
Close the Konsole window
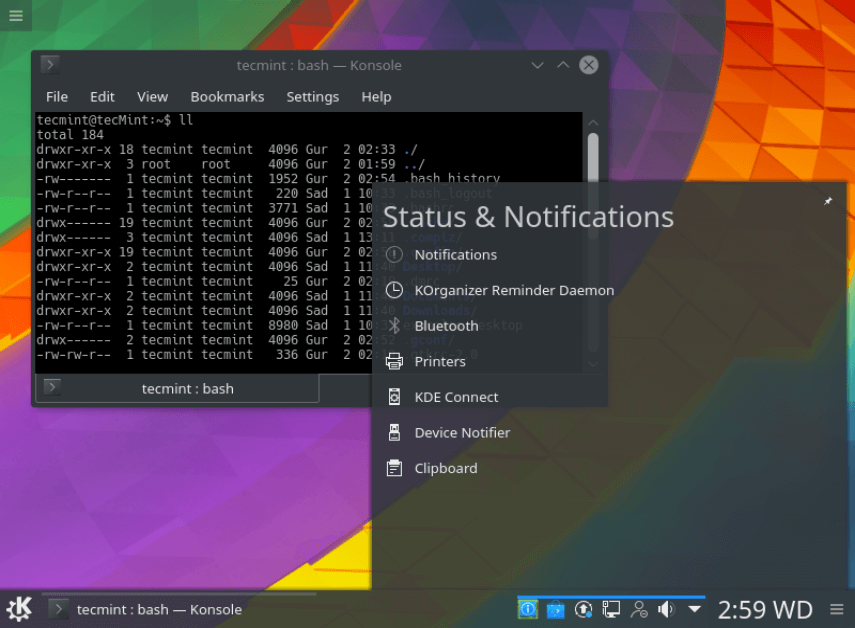tap(588, 65)
